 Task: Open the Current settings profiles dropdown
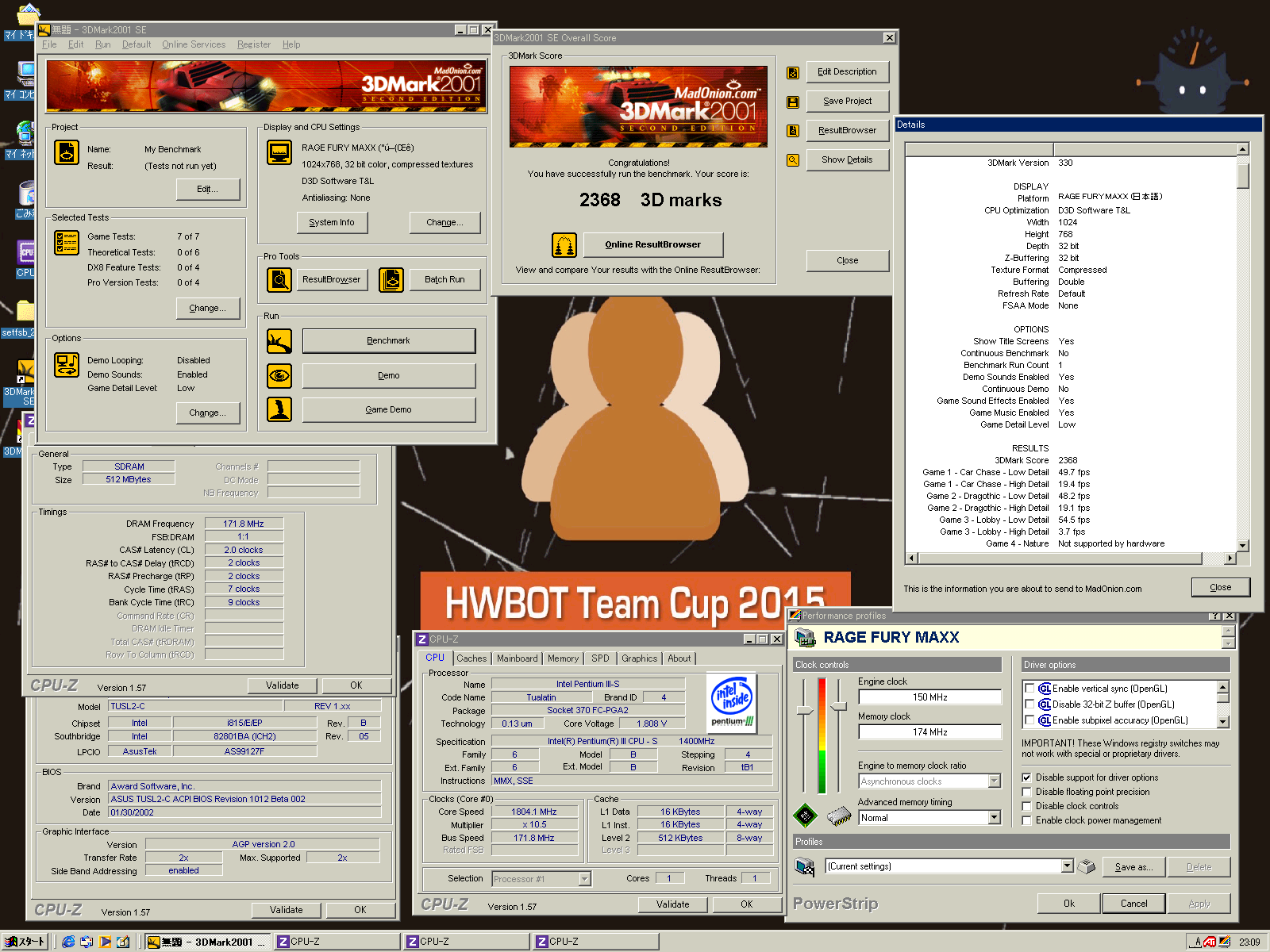click(x=1067, y=866)
